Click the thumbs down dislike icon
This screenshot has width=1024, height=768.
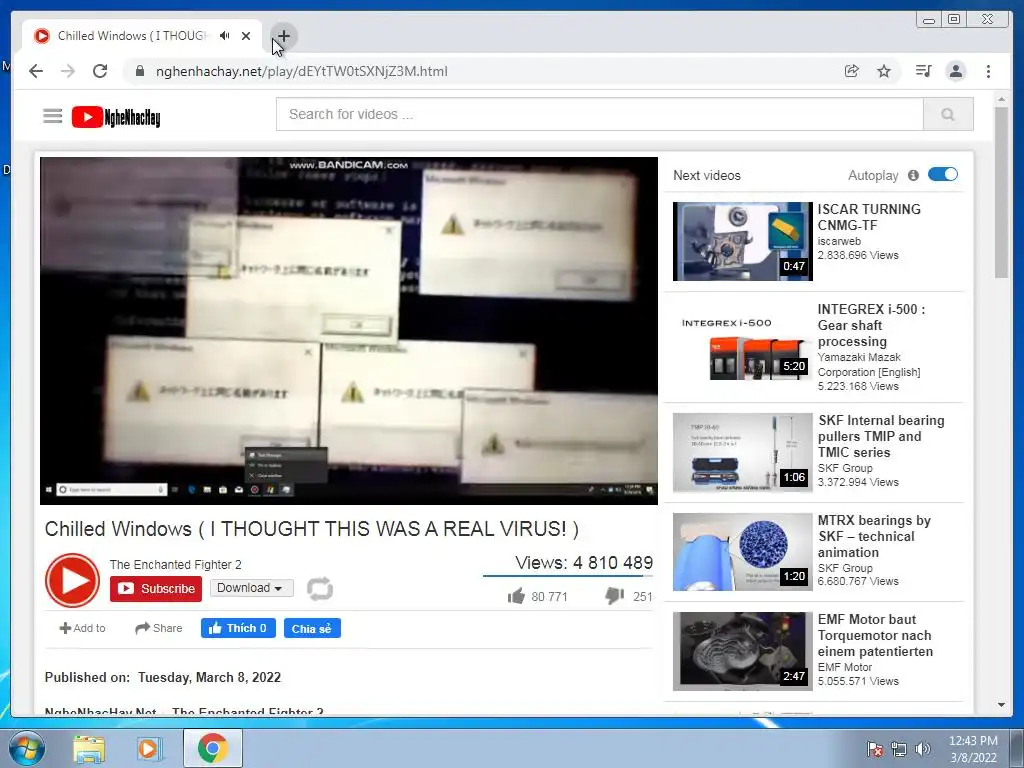click(x=615, y=596)
